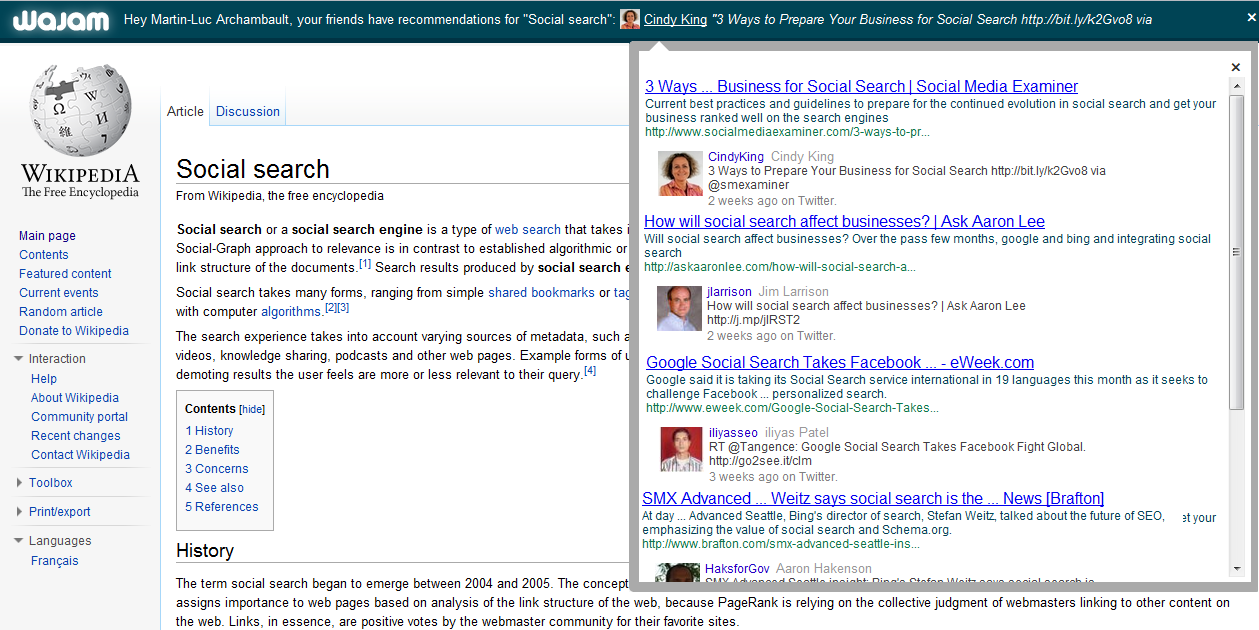The image size is (1259, 630).
Task: Switch to the Article tab
Action: coord(185,111)
